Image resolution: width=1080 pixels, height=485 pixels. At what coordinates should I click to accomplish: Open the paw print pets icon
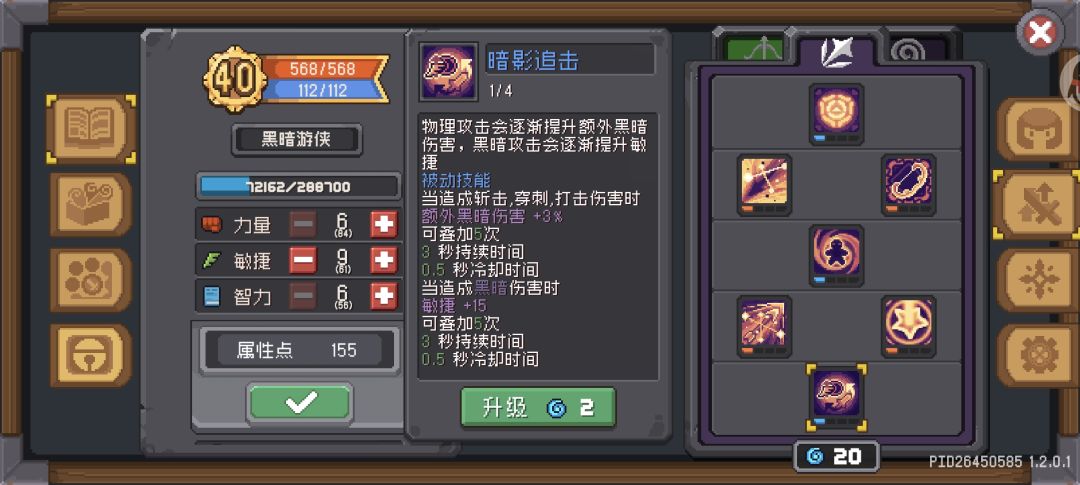(x=91, y=280)
